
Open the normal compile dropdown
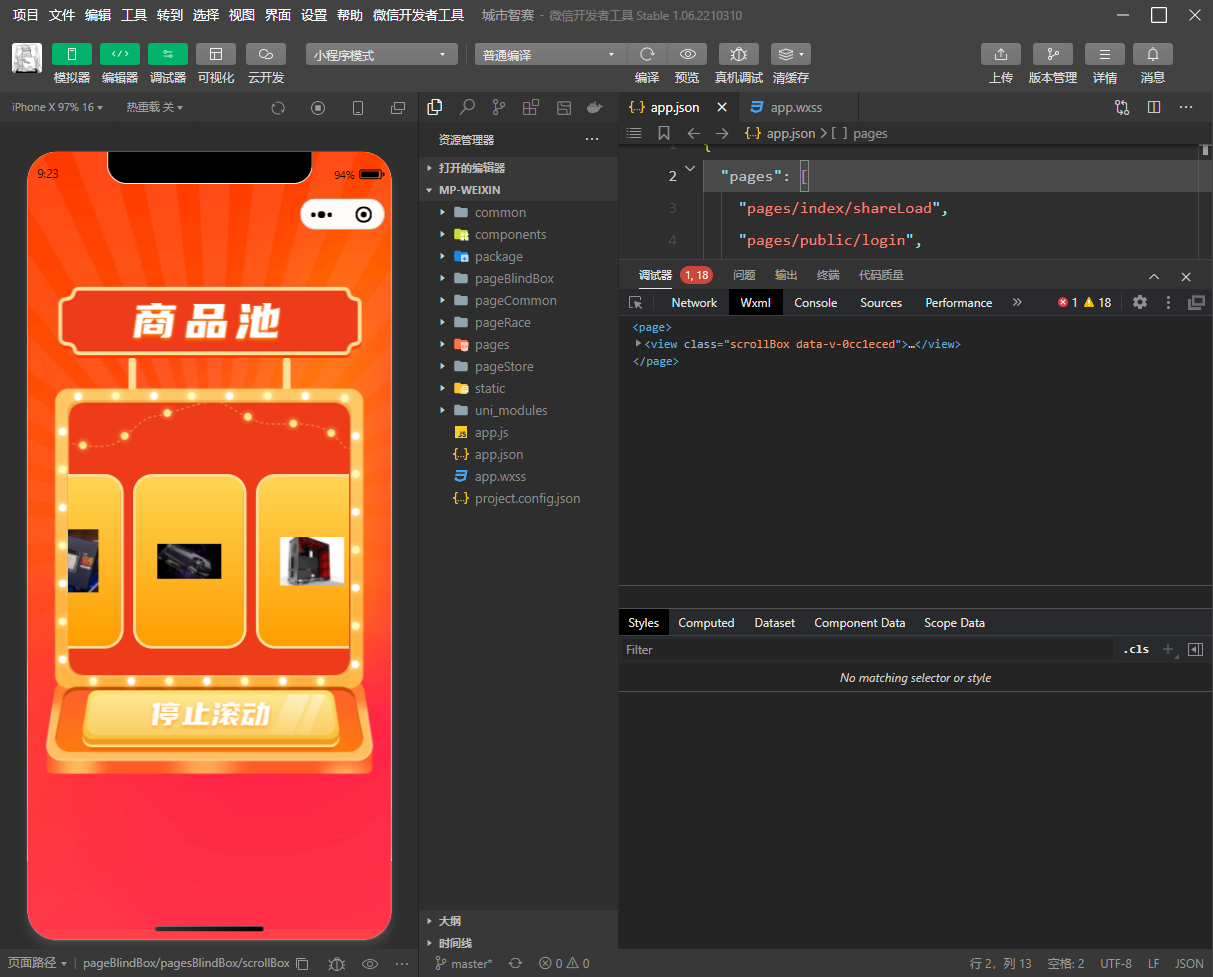point(549,55)
